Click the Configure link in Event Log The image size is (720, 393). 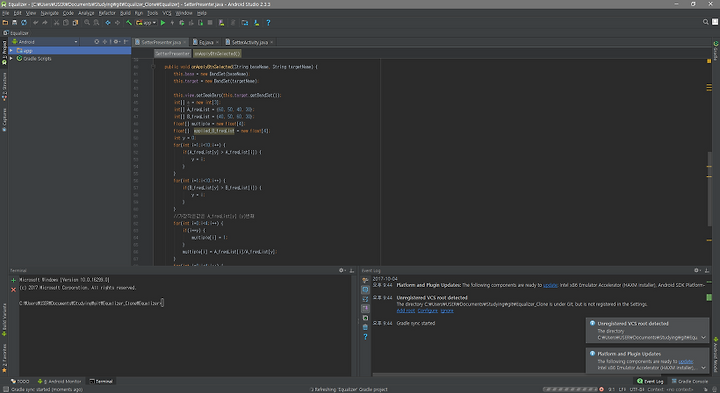pyautogui.click(x=428, y=311)
